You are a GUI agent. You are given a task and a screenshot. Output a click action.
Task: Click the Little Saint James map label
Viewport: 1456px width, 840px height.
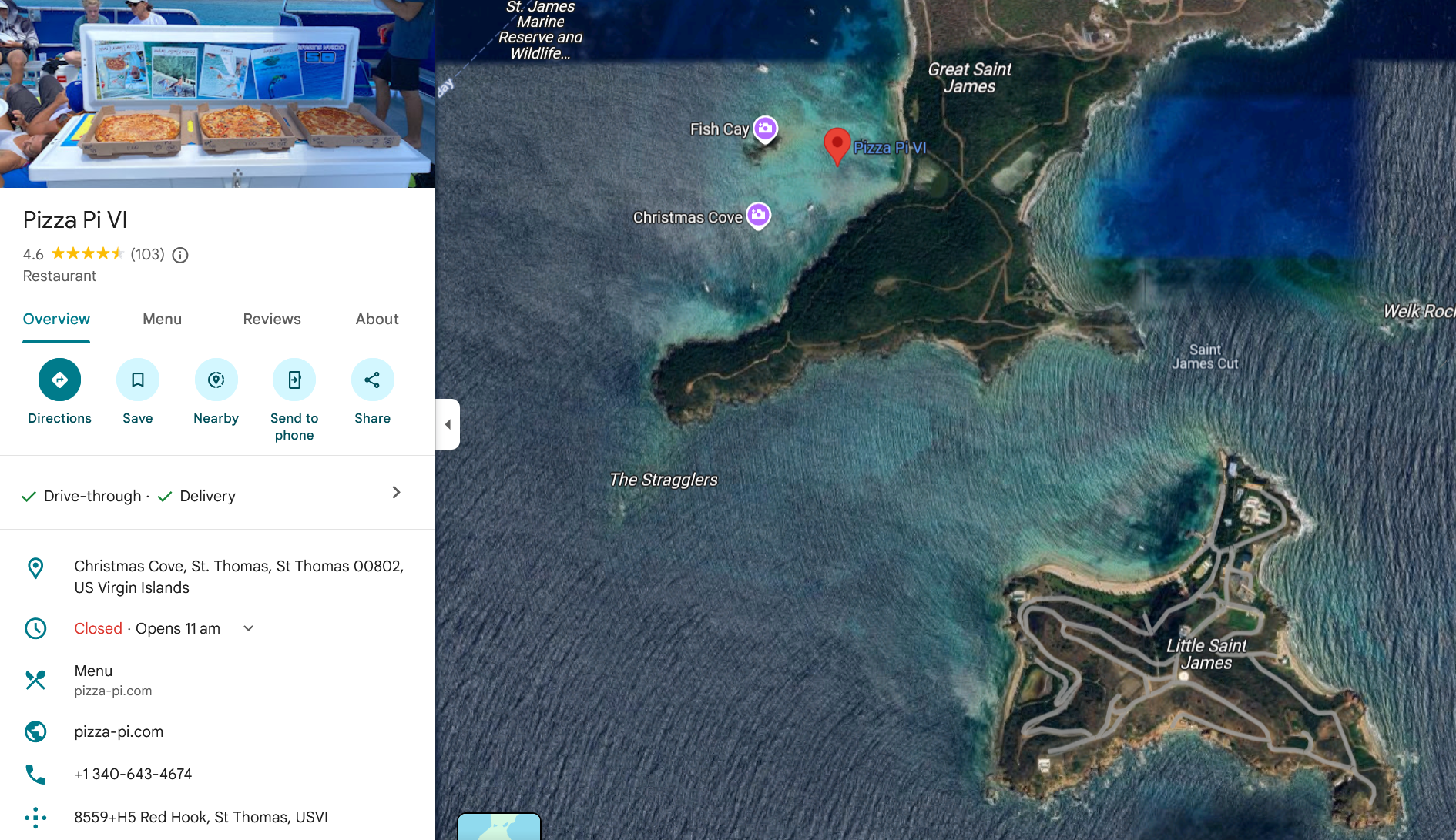click(1206, 654)
